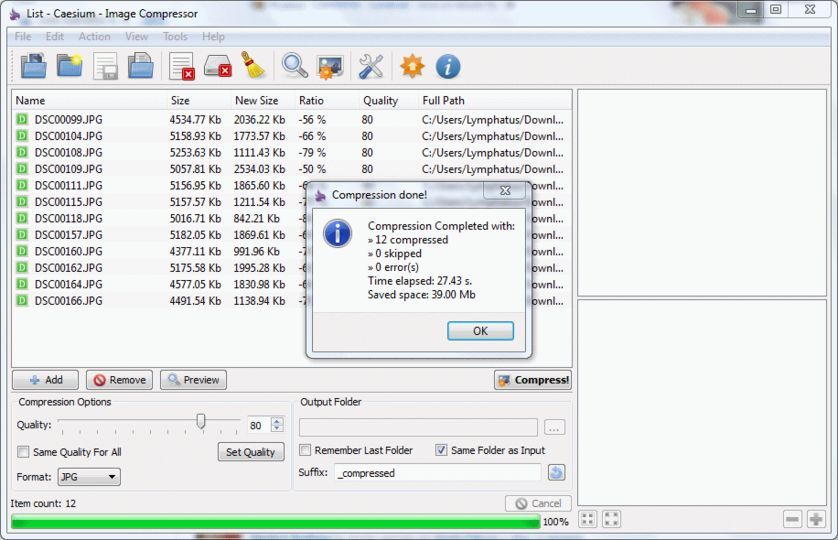Screen dimensions: 838x540
Task: Click OK in Compression done dialog
Action: [x=480, y=331]
